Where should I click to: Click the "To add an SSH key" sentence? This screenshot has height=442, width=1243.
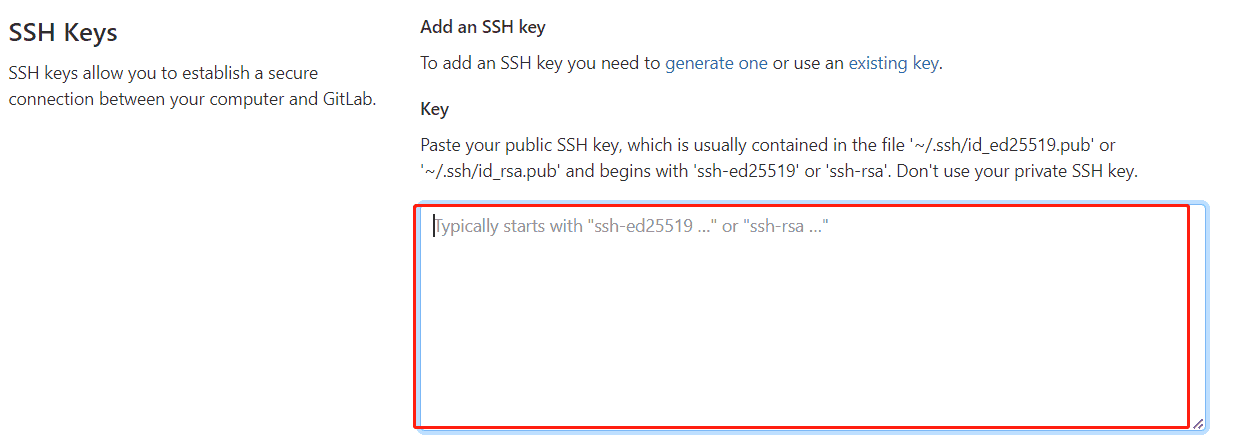[540, 63]
